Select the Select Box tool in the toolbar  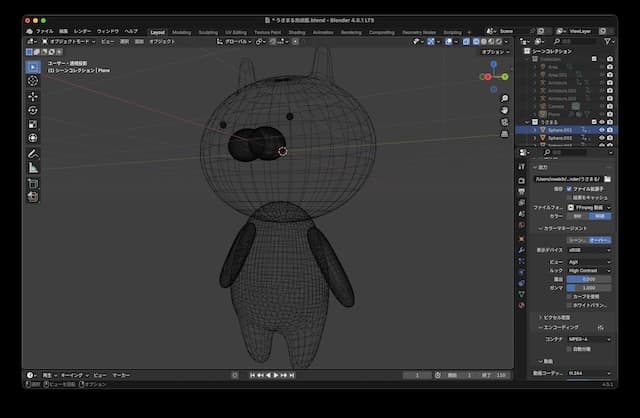(33, 67)
